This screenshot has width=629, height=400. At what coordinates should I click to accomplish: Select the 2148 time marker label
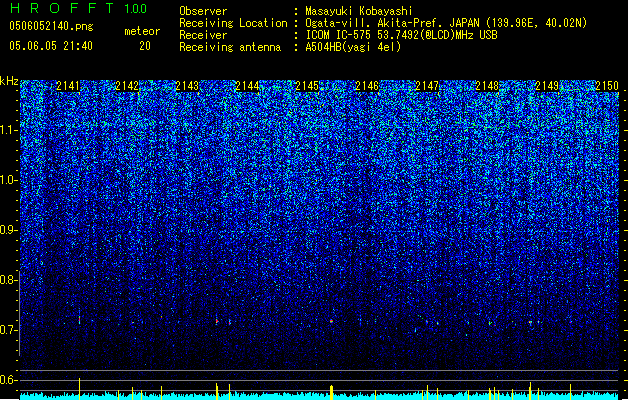(487, 86)
